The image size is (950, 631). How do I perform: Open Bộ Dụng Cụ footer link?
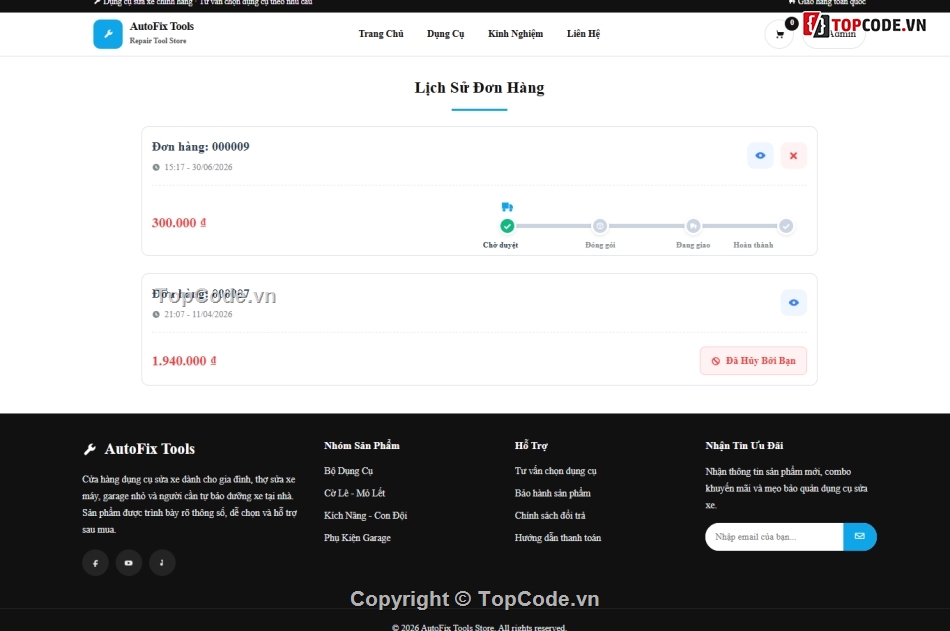(x=348, y=471)
